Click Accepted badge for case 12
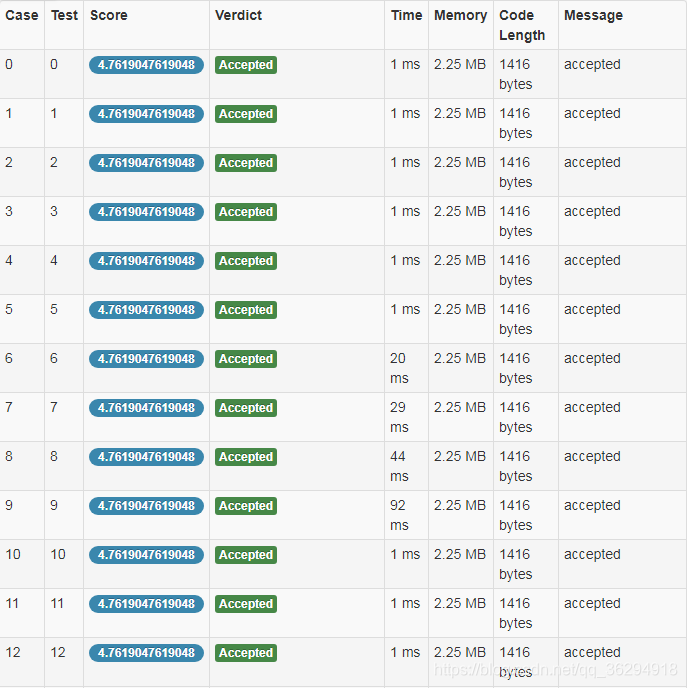This screenshot has width=687, height=688. pos(246,653)
